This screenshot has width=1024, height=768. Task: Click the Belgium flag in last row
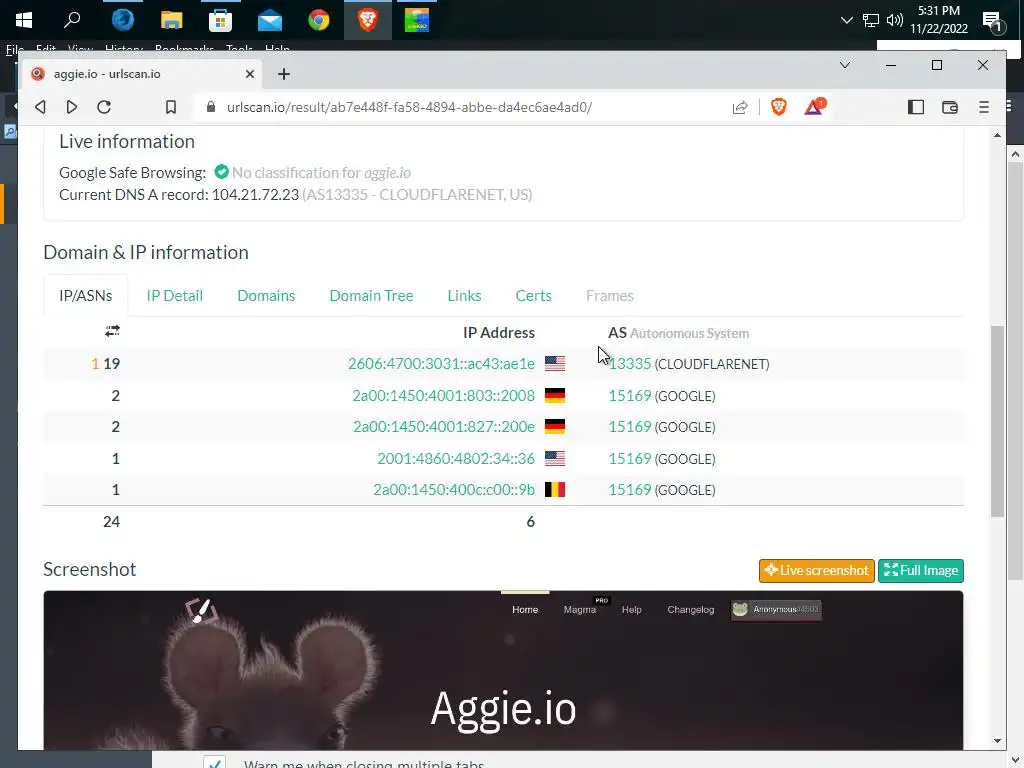tap(554, 490)
